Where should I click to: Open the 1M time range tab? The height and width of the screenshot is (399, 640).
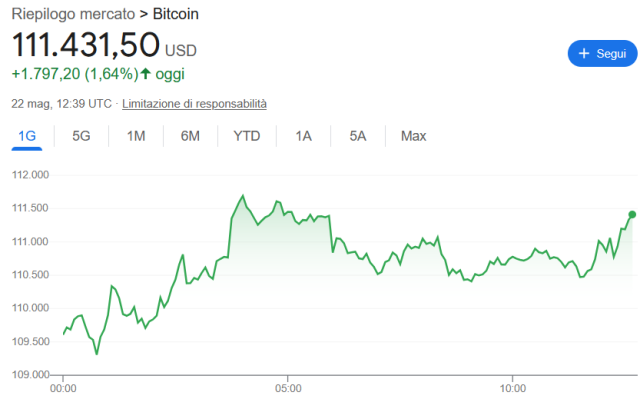pos(136,136)
